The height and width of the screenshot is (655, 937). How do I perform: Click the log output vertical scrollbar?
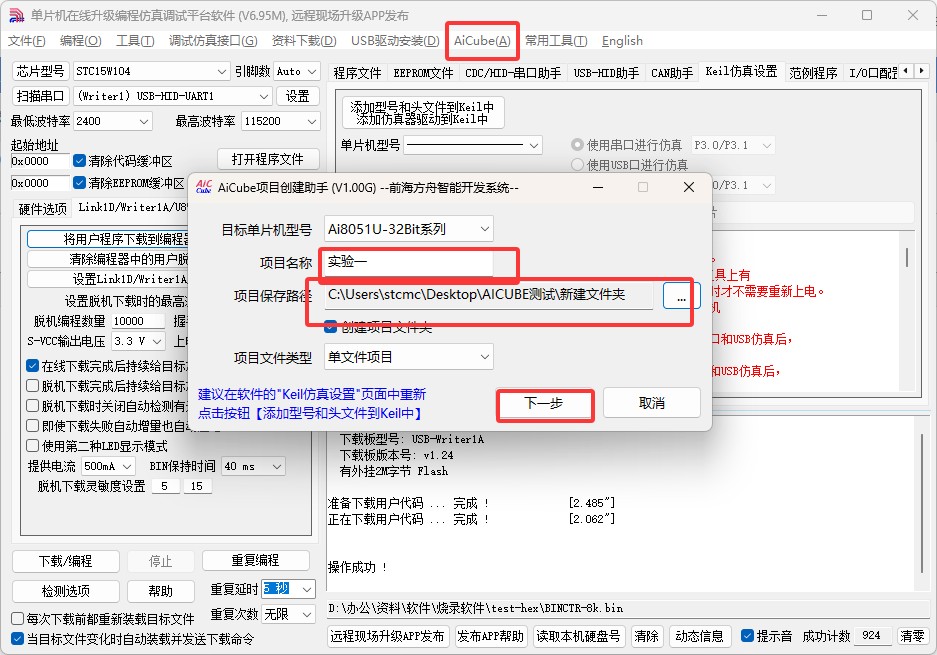coord(921,503)
